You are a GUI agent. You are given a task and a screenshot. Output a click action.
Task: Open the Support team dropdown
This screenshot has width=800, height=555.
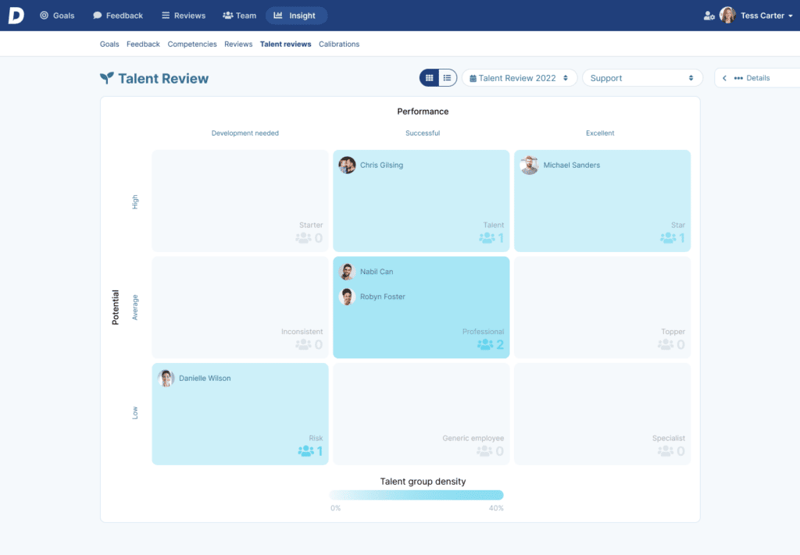pos(642,78)
